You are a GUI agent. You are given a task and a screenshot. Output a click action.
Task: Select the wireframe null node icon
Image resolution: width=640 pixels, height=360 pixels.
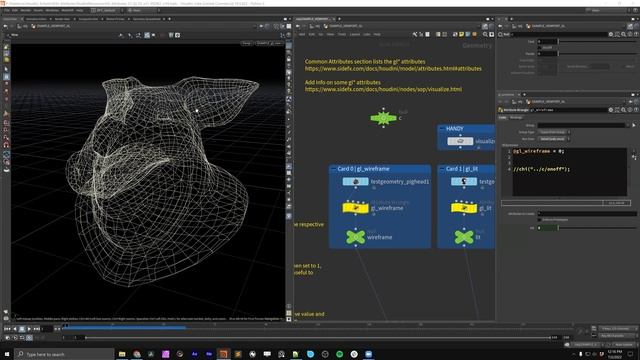click(x=356, y=237)
